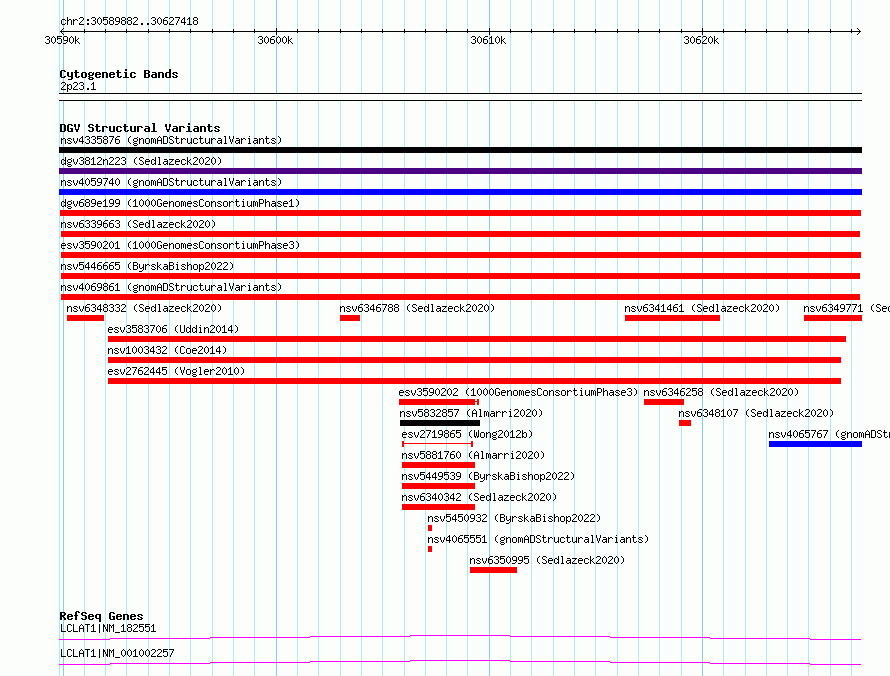Click the Cytogenetic Bands track heading
Screen dimensions: 890x676
click(x=119, y=74)
